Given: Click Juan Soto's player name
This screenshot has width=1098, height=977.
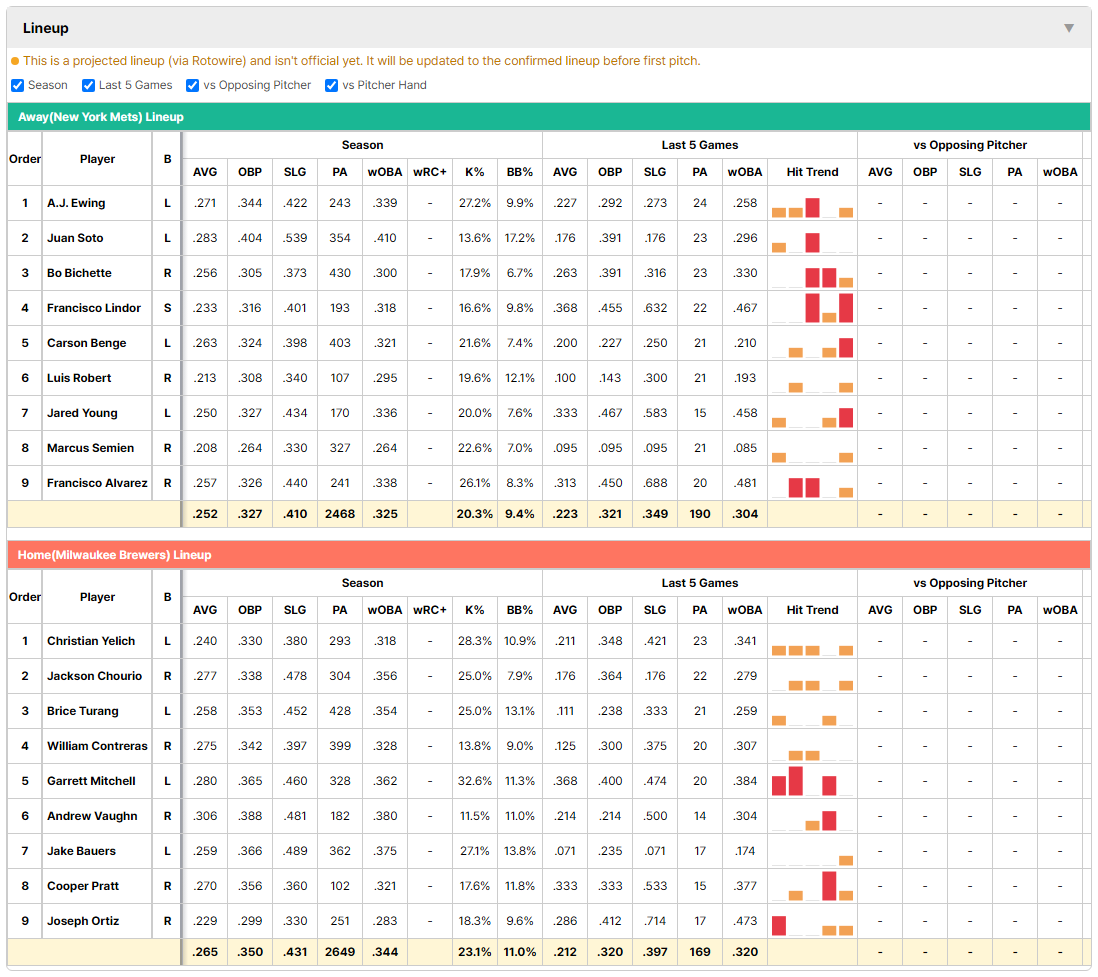Looking at the screenshot, I should pos(75,238).
